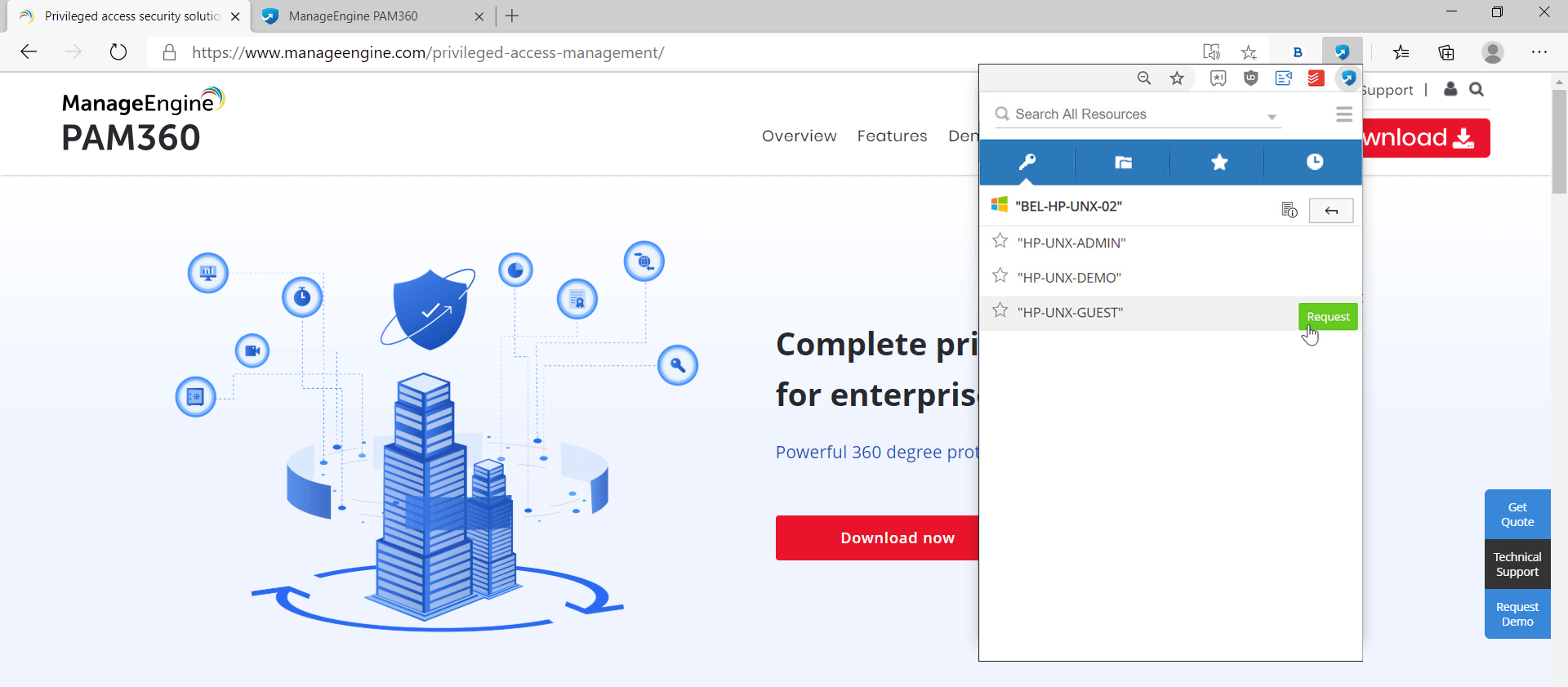Select the "HP-UNX-ADMIN" account
1568x687 pixels.
click(1071, 243)
